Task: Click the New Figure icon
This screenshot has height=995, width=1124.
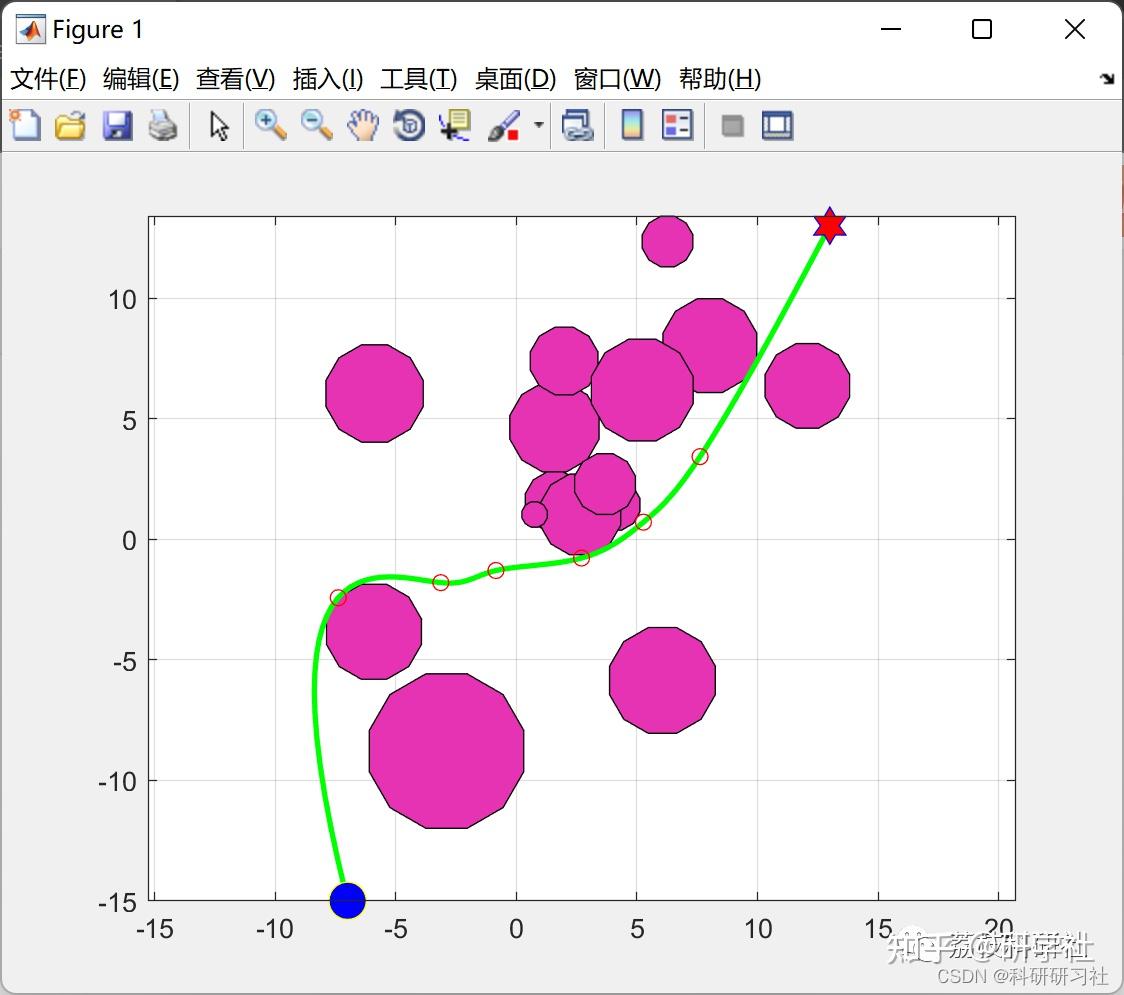Action: pyautogui.click(x=25, y=125)
